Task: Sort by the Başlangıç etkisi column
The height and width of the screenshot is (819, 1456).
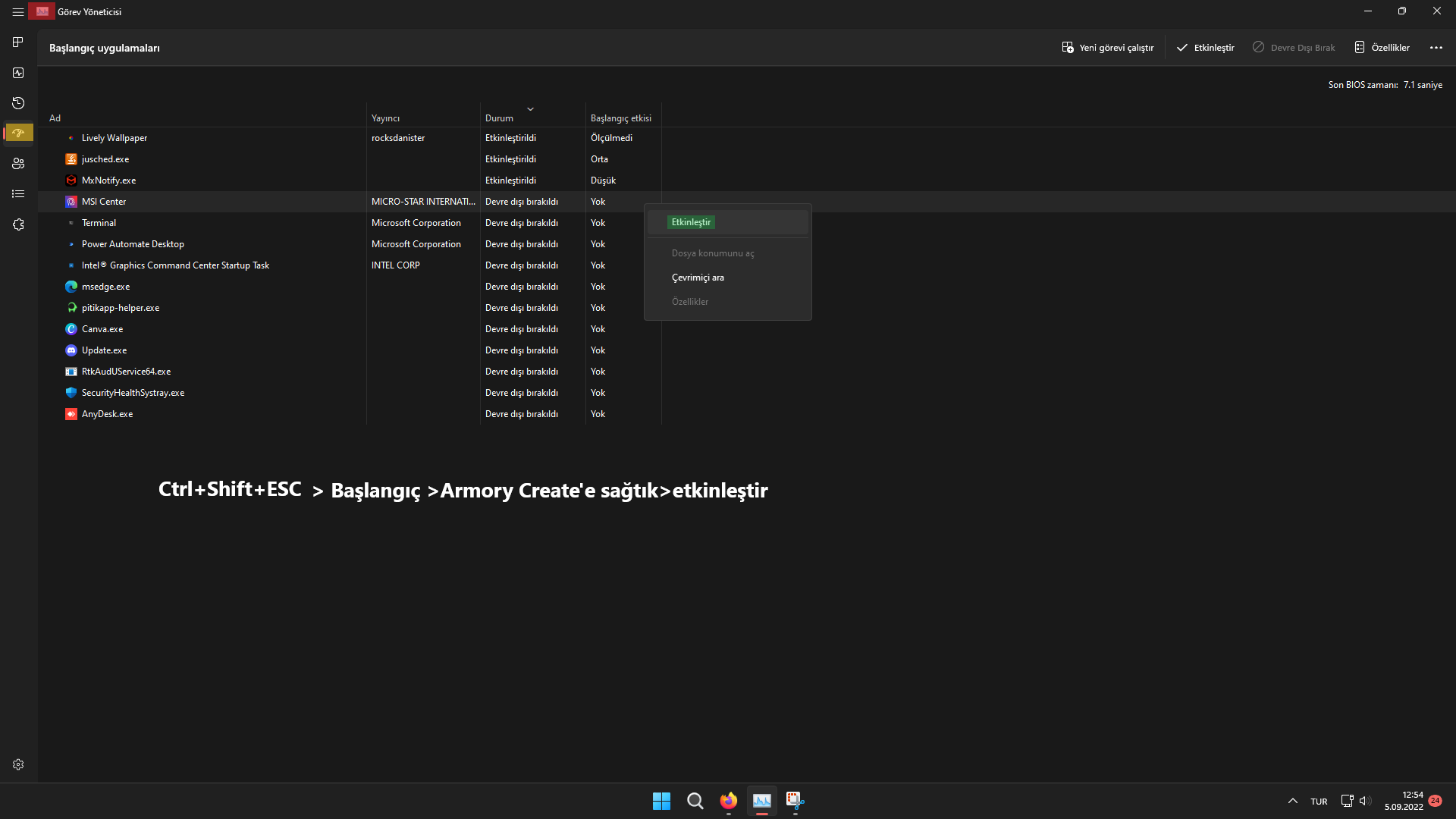Action: (620, 118)
